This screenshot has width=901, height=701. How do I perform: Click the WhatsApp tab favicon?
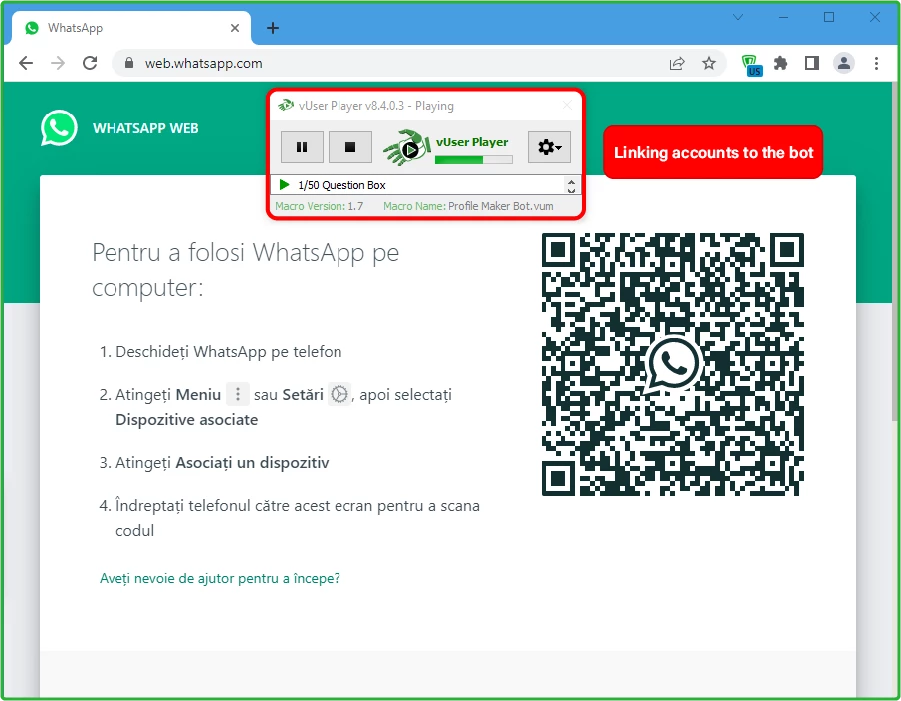[32, 28]
